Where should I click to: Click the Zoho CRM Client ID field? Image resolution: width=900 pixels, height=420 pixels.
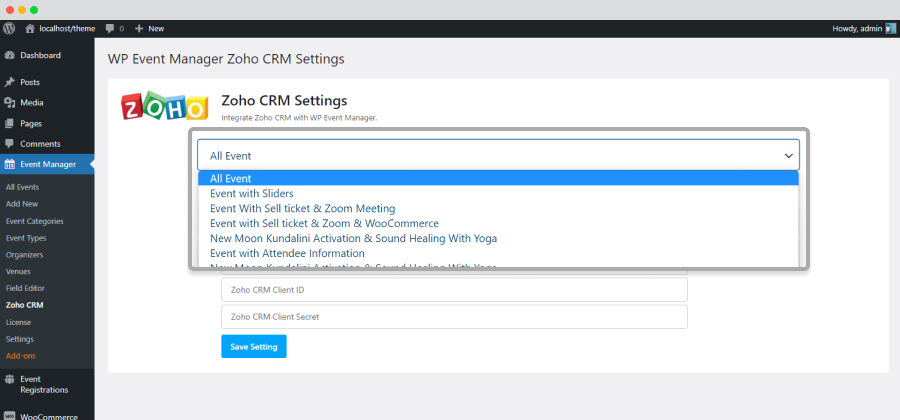454,290
